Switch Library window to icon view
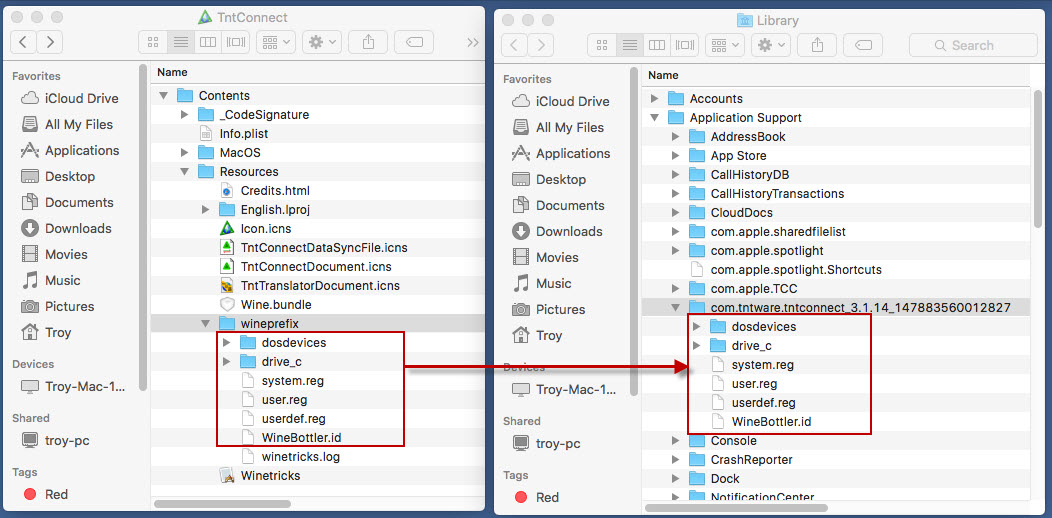The image size is (1052, 518). pyautogui.click(x=602, y=45)
